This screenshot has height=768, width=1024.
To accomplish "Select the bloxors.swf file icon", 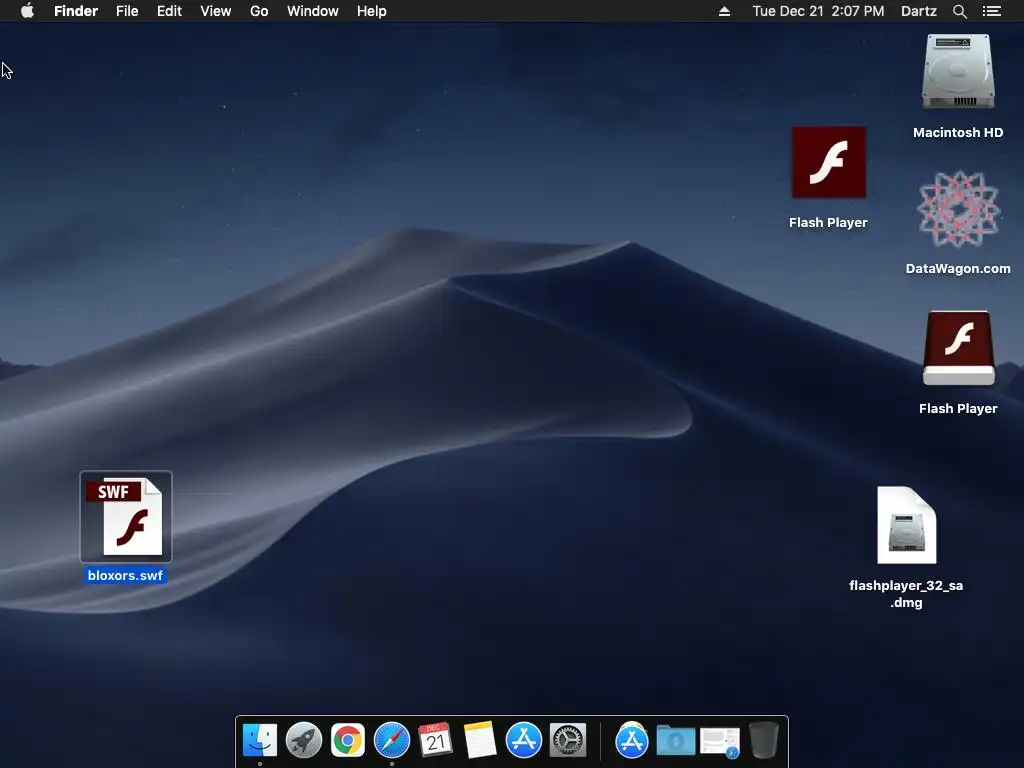I will tap(126, 517).
